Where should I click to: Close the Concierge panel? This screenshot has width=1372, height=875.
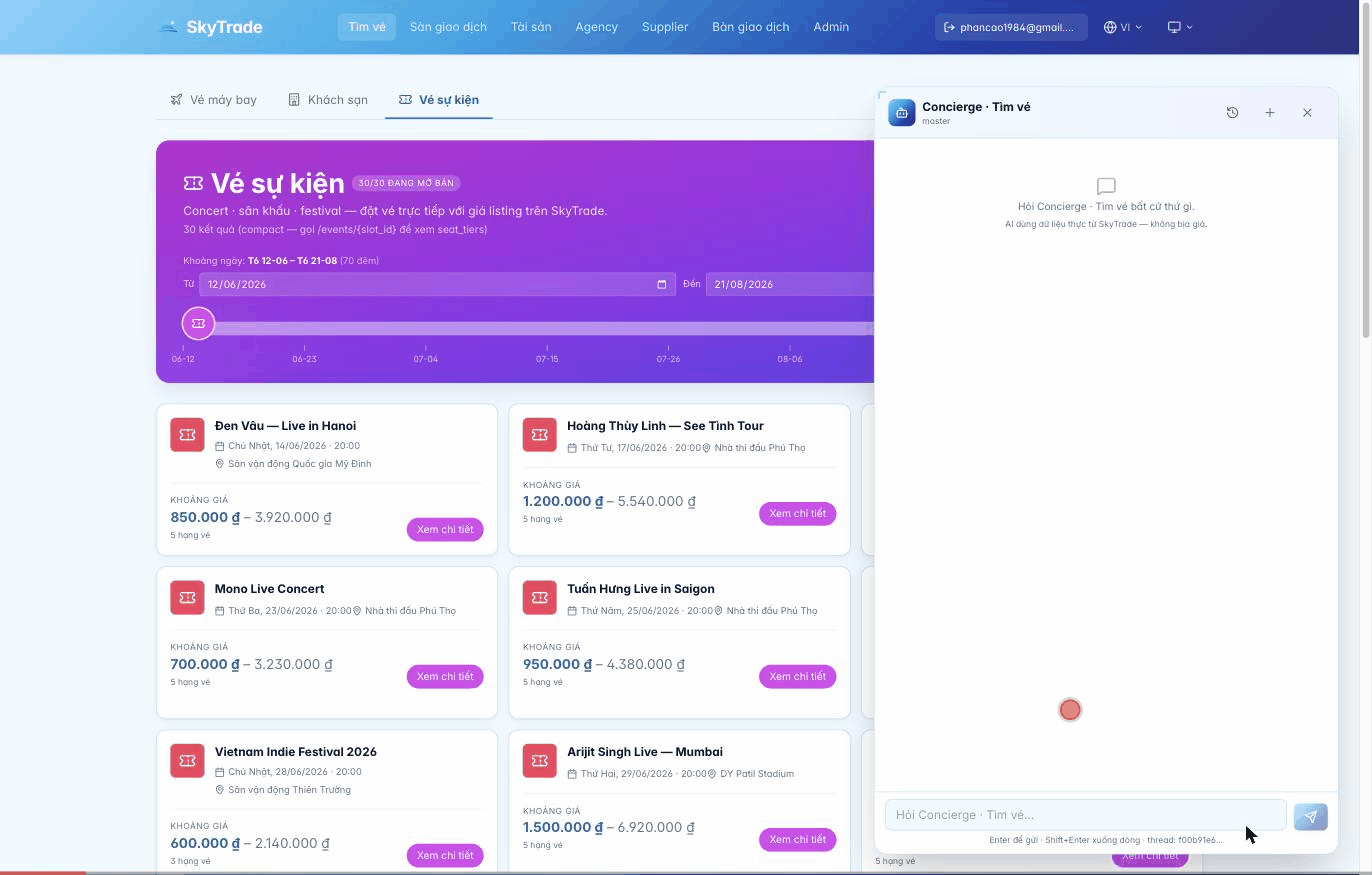pyautogui.click(x=1307, y=113)
